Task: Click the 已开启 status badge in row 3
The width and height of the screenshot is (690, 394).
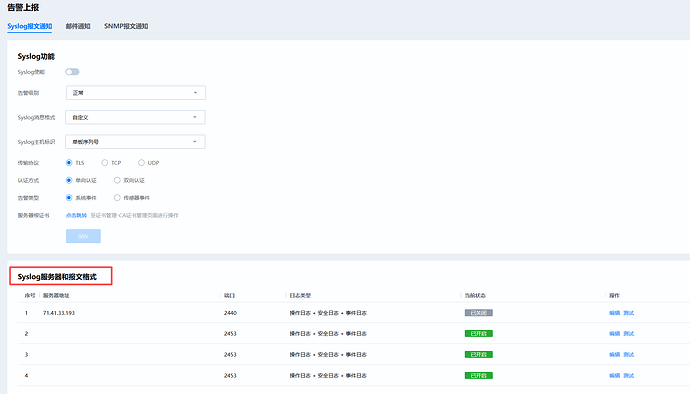Action: pos(479,355)
